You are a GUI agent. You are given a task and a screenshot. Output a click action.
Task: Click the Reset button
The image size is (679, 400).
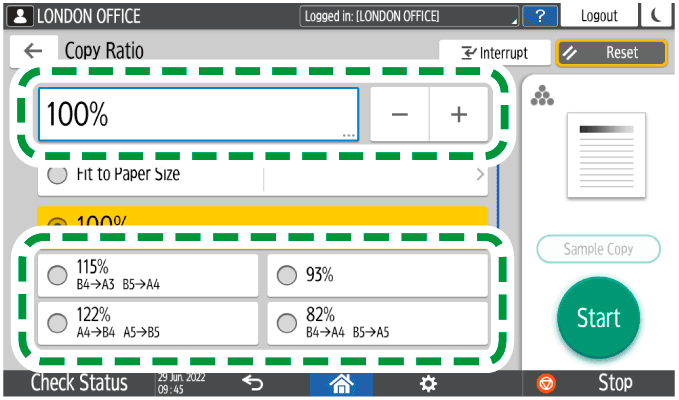(x=611, y=52)
